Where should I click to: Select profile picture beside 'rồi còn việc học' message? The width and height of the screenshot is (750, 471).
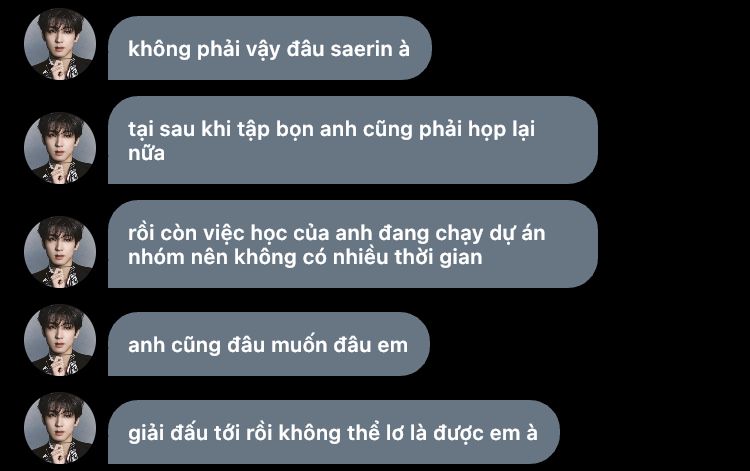tap(60, 252)
